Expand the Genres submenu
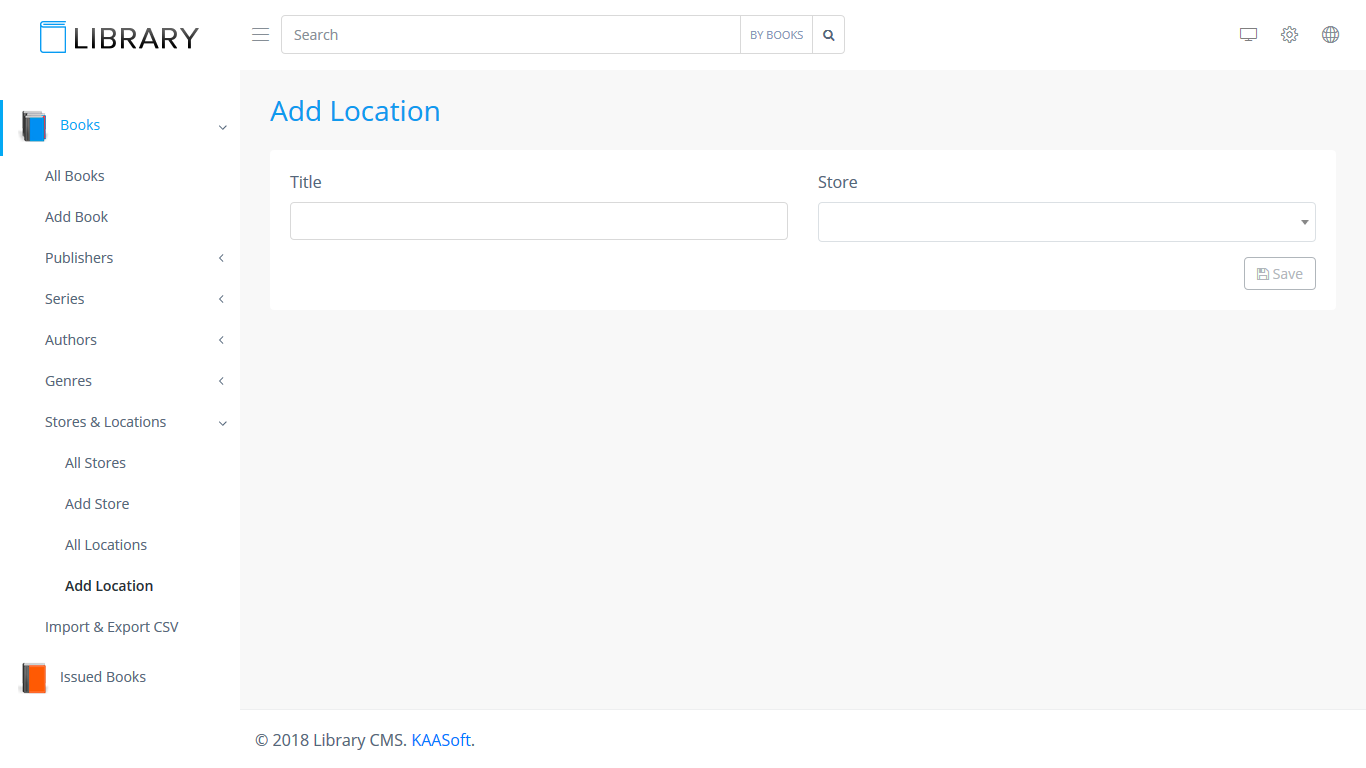This screenshot has height=768, width=1366. coord(221,381)
